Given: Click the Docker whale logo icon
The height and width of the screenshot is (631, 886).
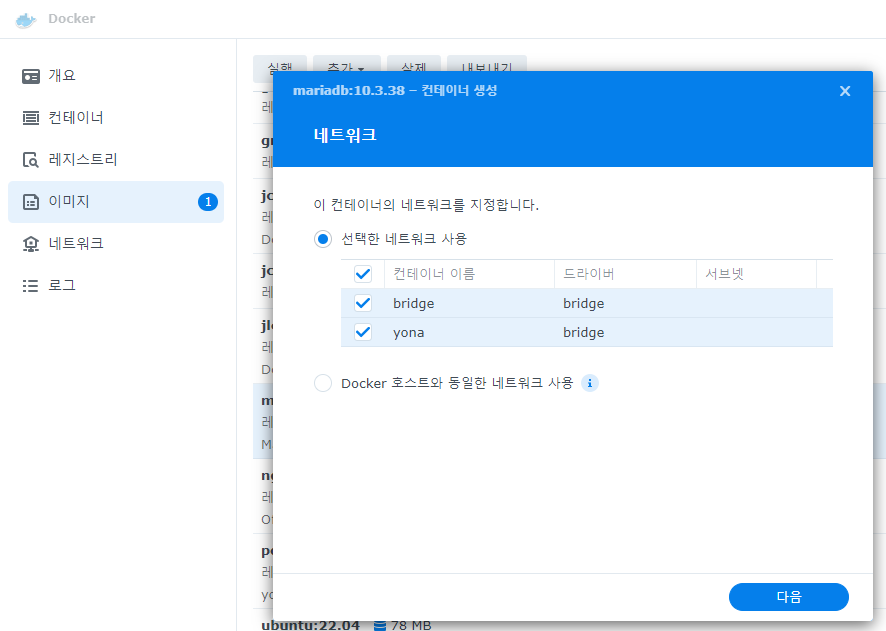Looking at the screenshot, I should point(26,19).
